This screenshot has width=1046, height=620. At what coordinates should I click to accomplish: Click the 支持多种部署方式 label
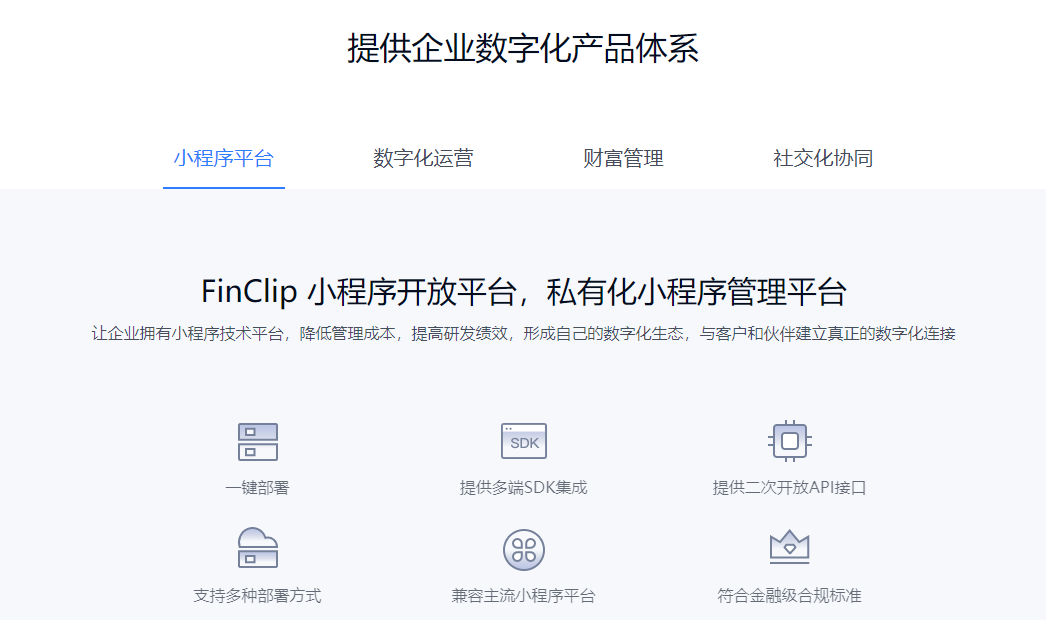coord(257,595)
